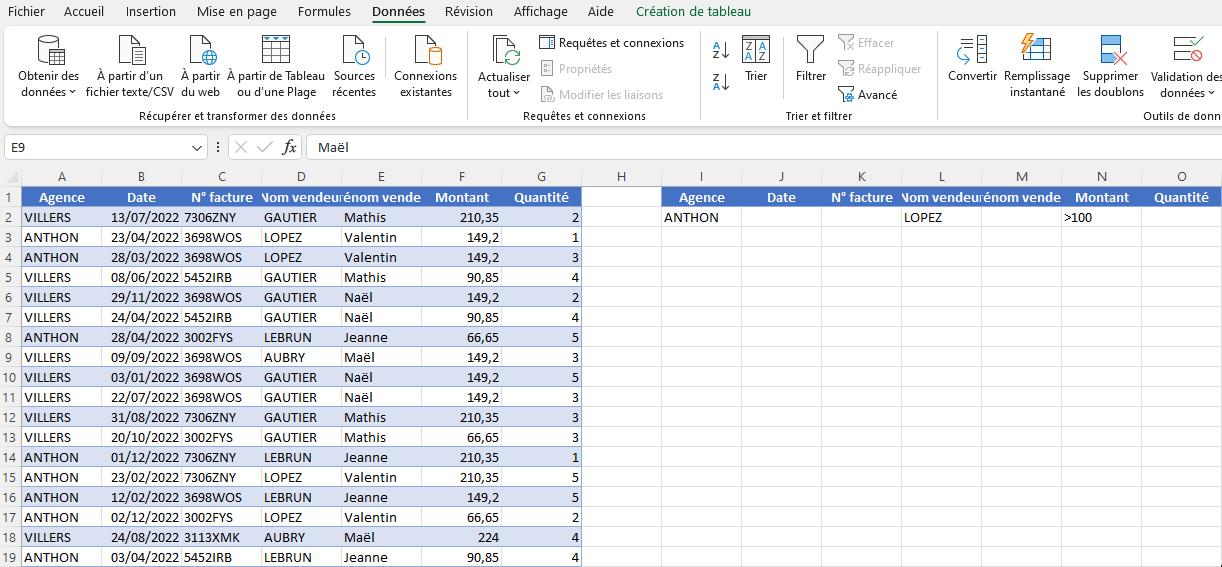The image size is (1222, 567).
Task: Select the N° facture header in column K
Action: pos(861,197)
